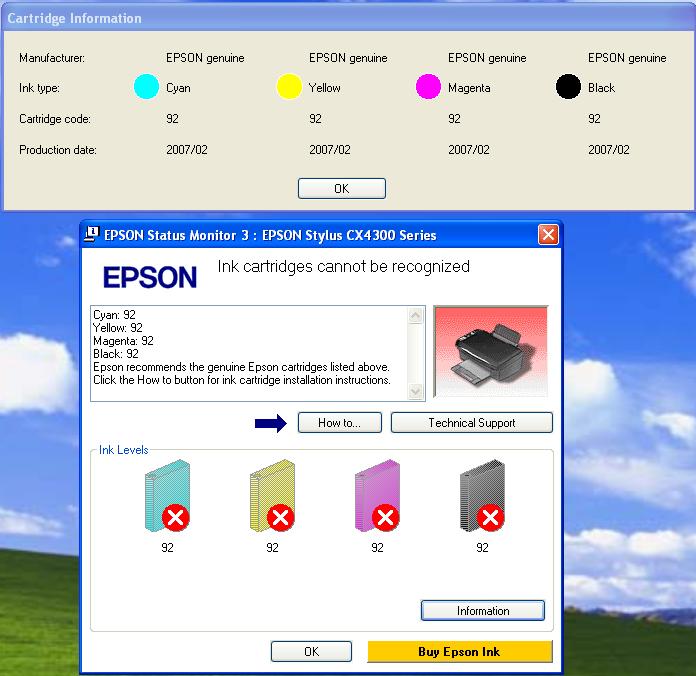
Task: Click the Black ink type name
Action: (x=601, y=88)
